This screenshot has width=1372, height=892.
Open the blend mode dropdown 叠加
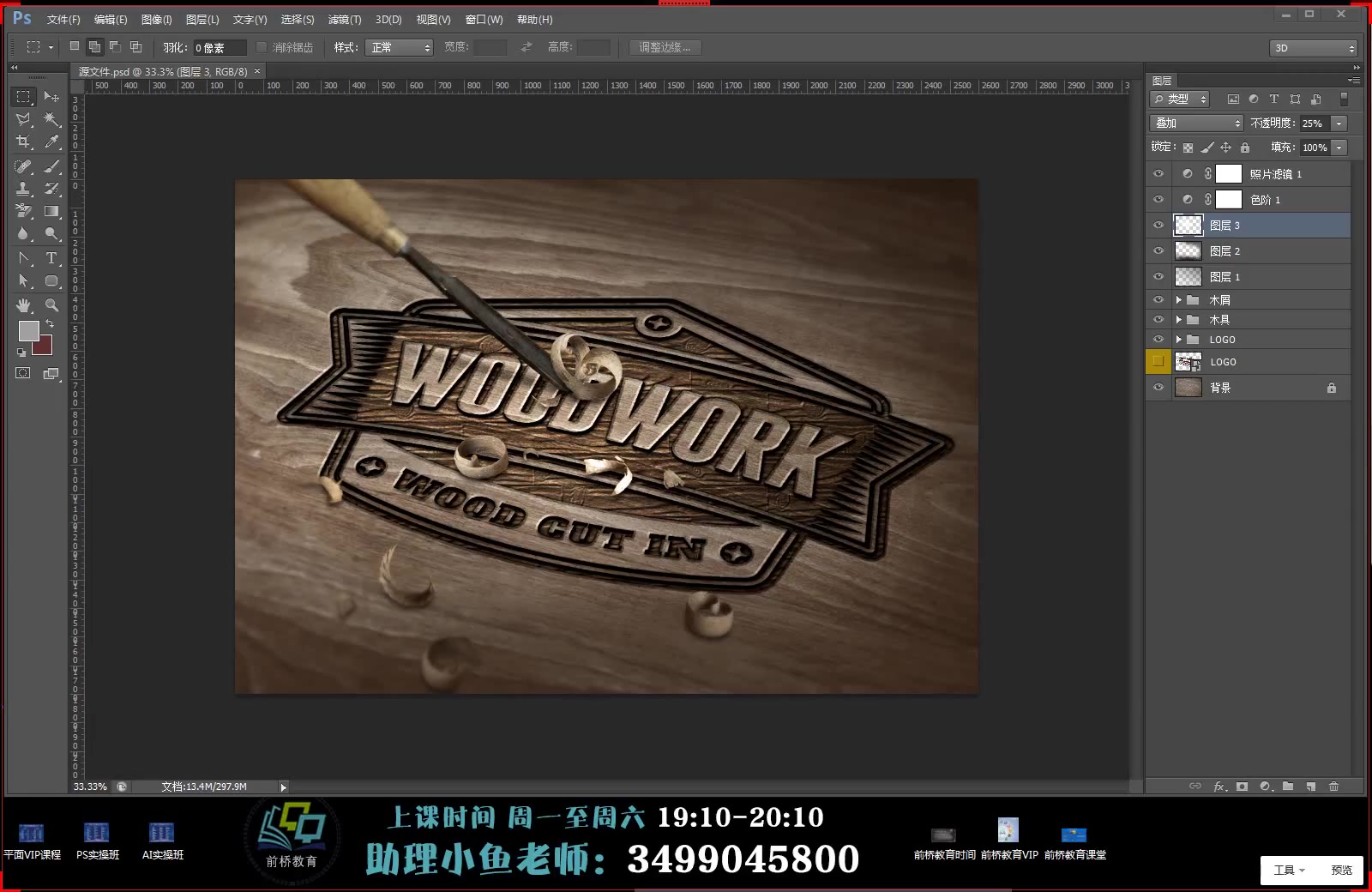click(1196, 123)
